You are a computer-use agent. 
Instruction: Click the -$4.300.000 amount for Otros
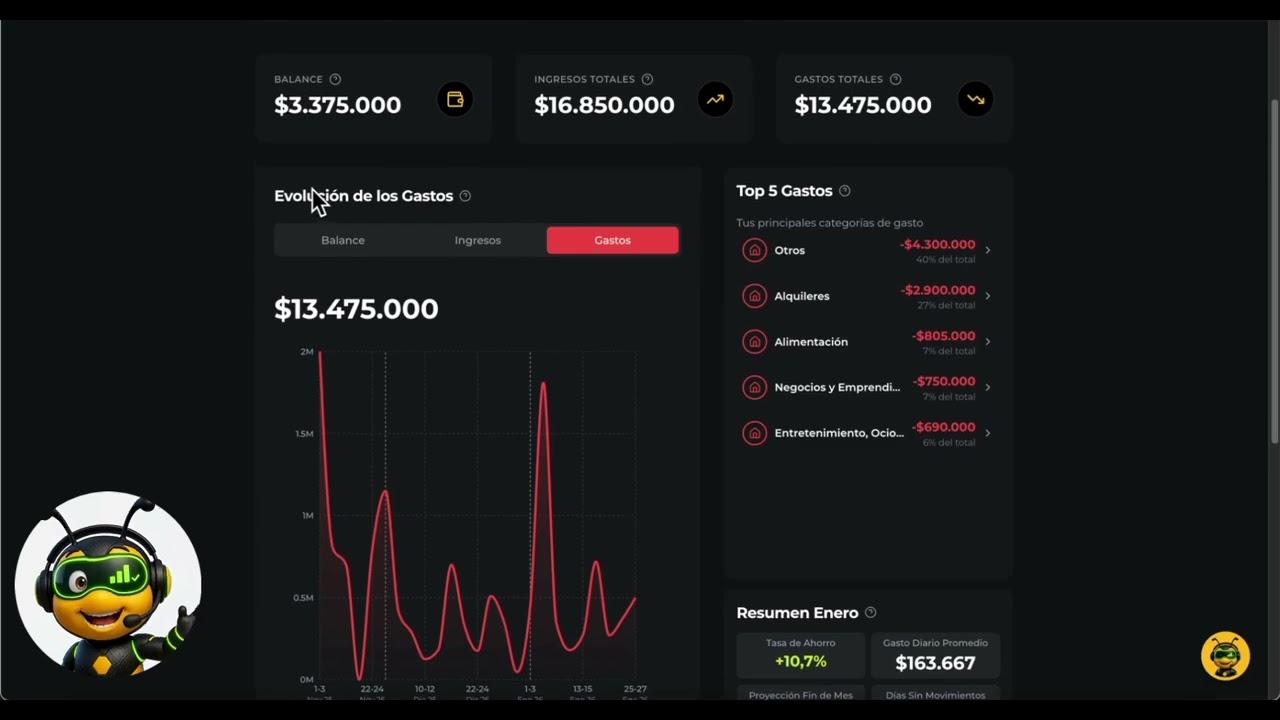(x=937, y=244)
